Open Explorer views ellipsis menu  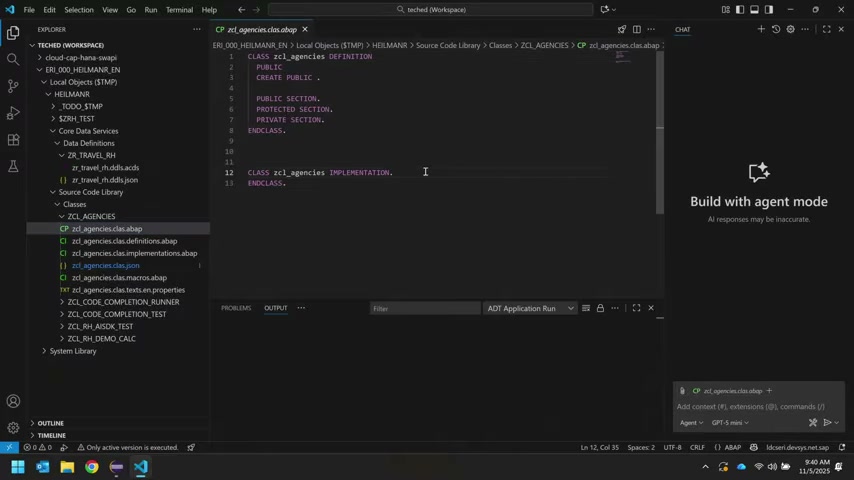197,29
